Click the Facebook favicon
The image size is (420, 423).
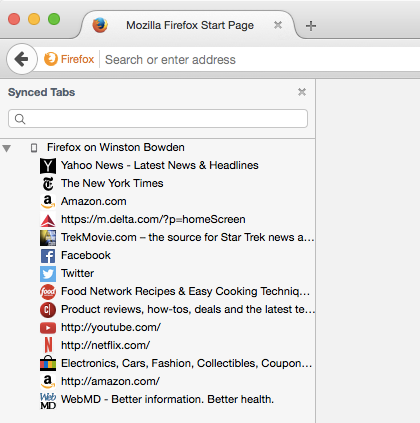pos(48,256)
